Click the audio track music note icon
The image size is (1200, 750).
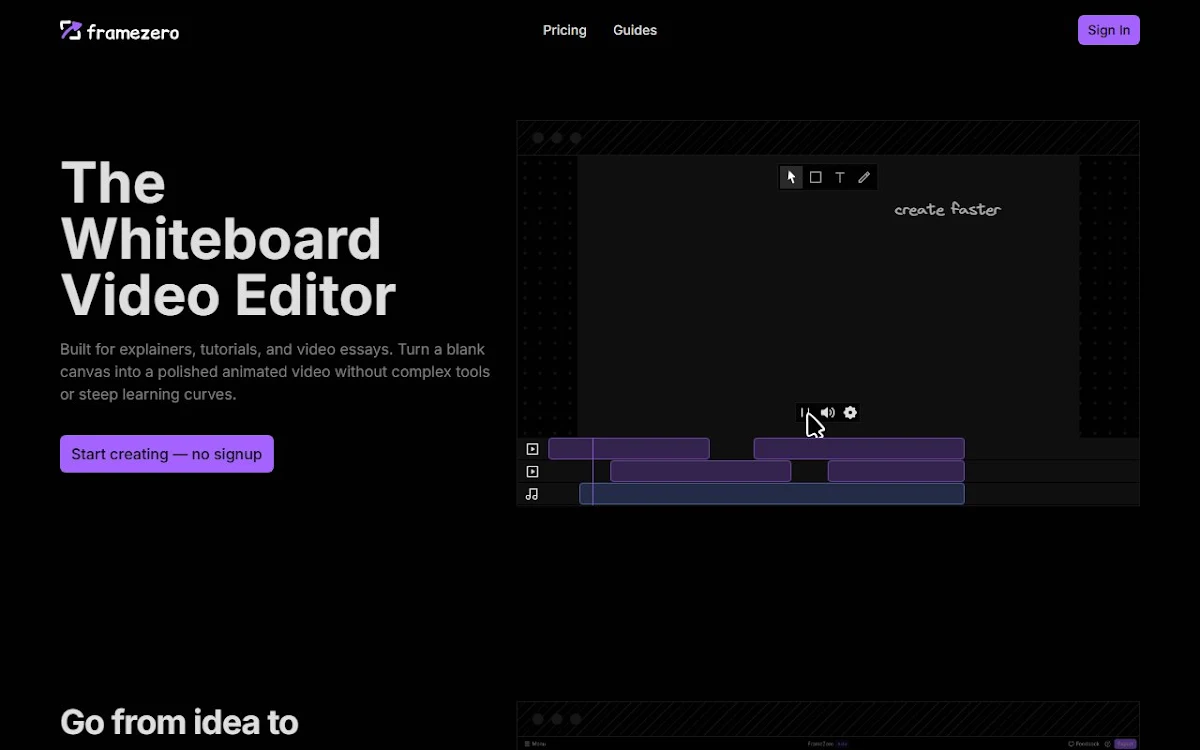coord(532,494)
